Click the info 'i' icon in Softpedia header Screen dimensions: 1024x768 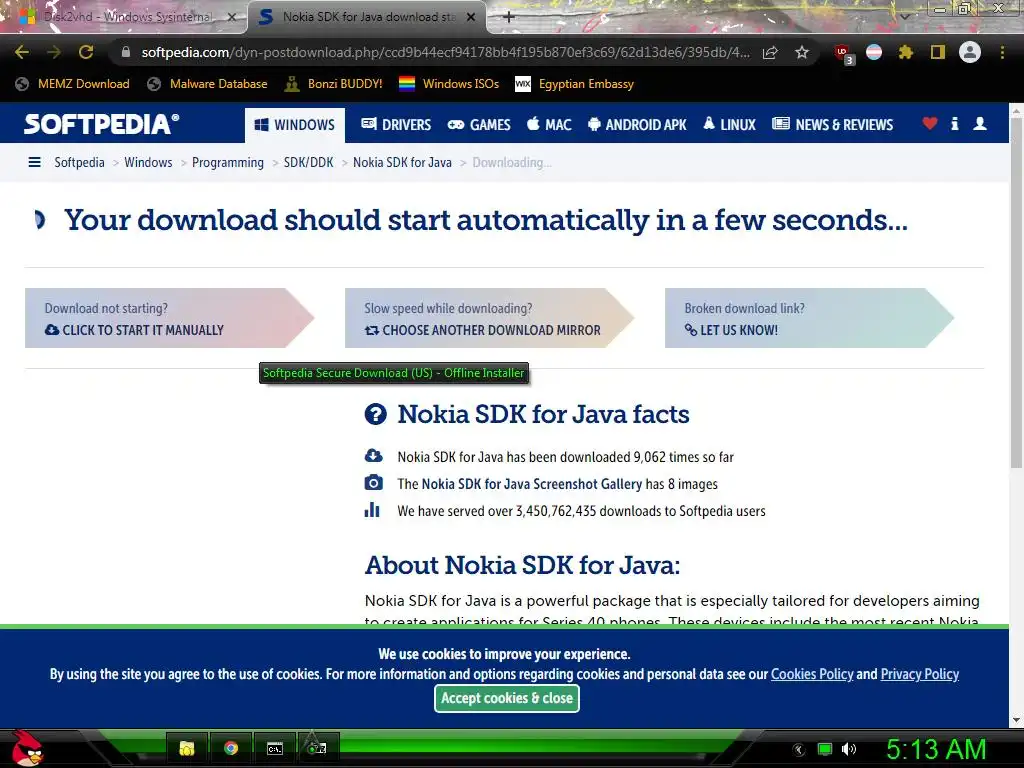[x=955, y=123]
